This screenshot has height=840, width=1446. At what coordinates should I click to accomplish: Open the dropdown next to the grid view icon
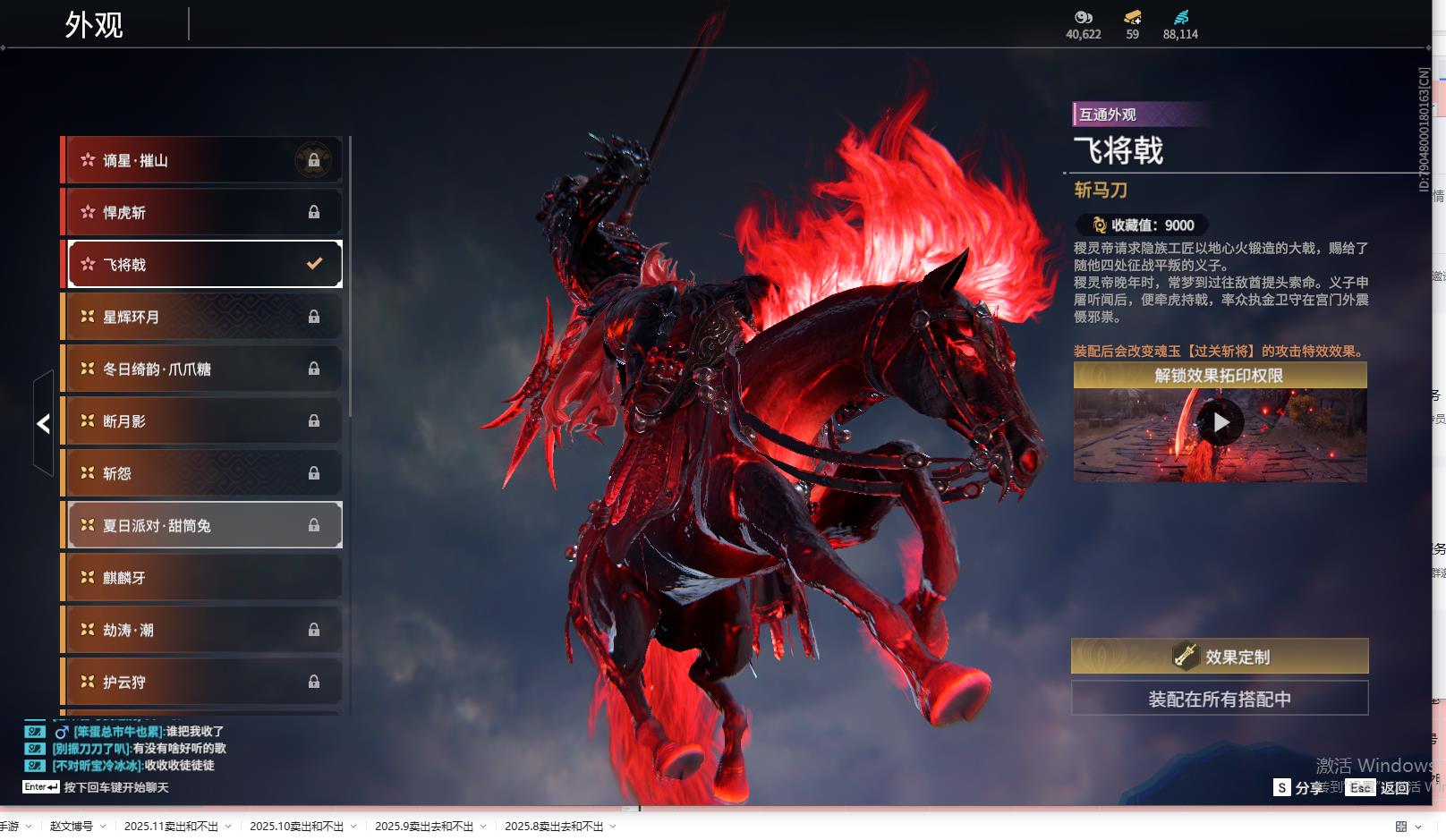[1418, 827]
